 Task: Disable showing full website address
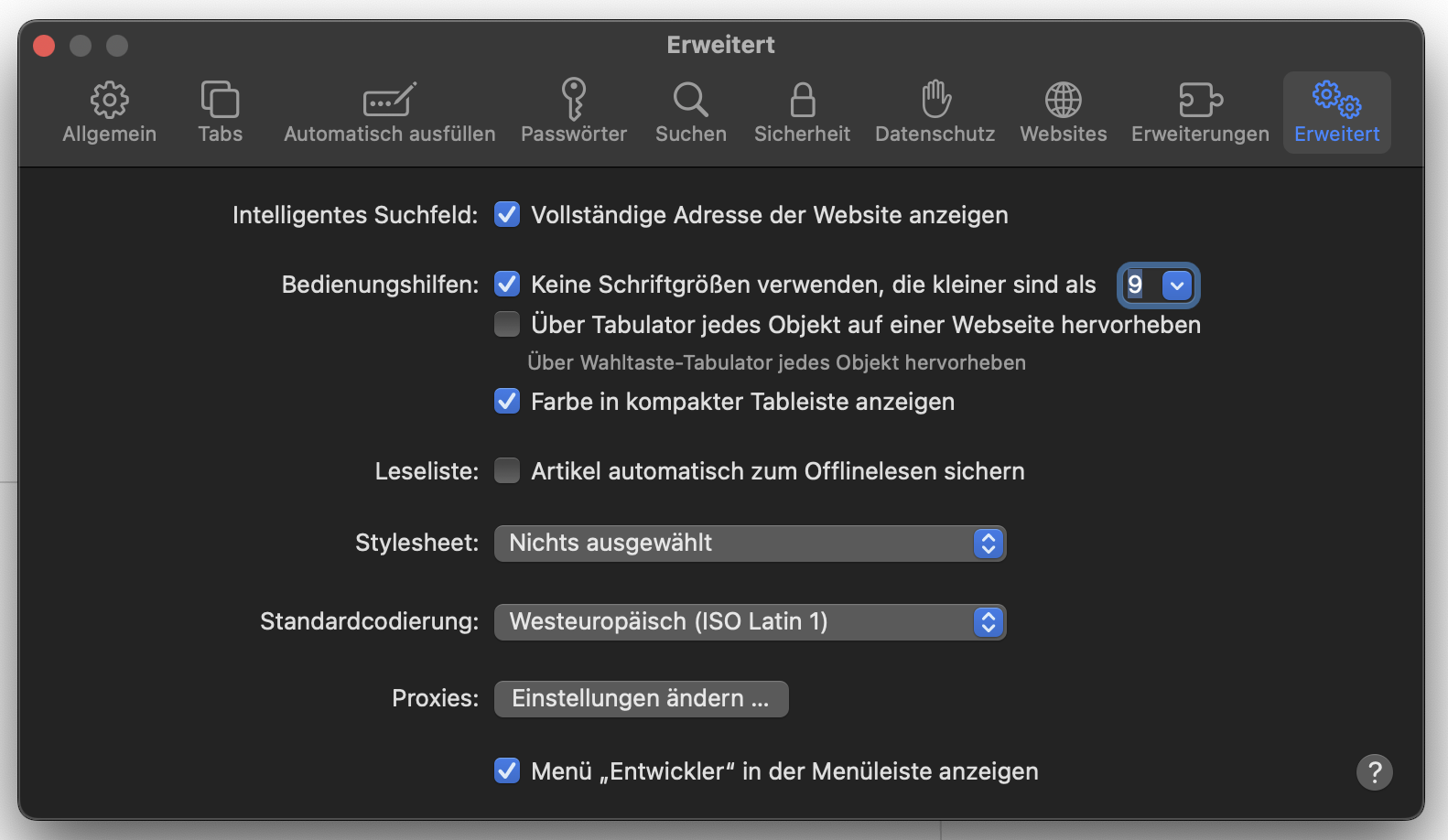pyautogui.click(x=507, y=215)
